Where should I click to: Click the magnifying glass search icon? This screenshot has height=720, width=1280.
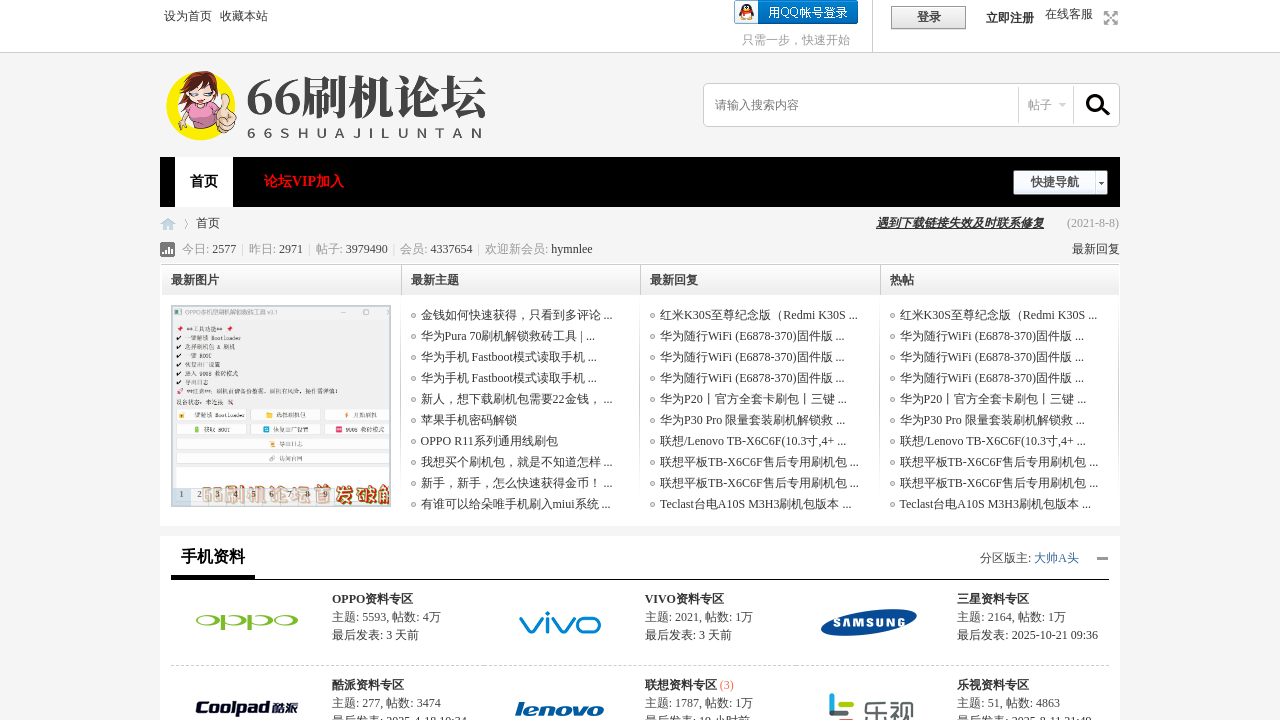click(1097, 105)
